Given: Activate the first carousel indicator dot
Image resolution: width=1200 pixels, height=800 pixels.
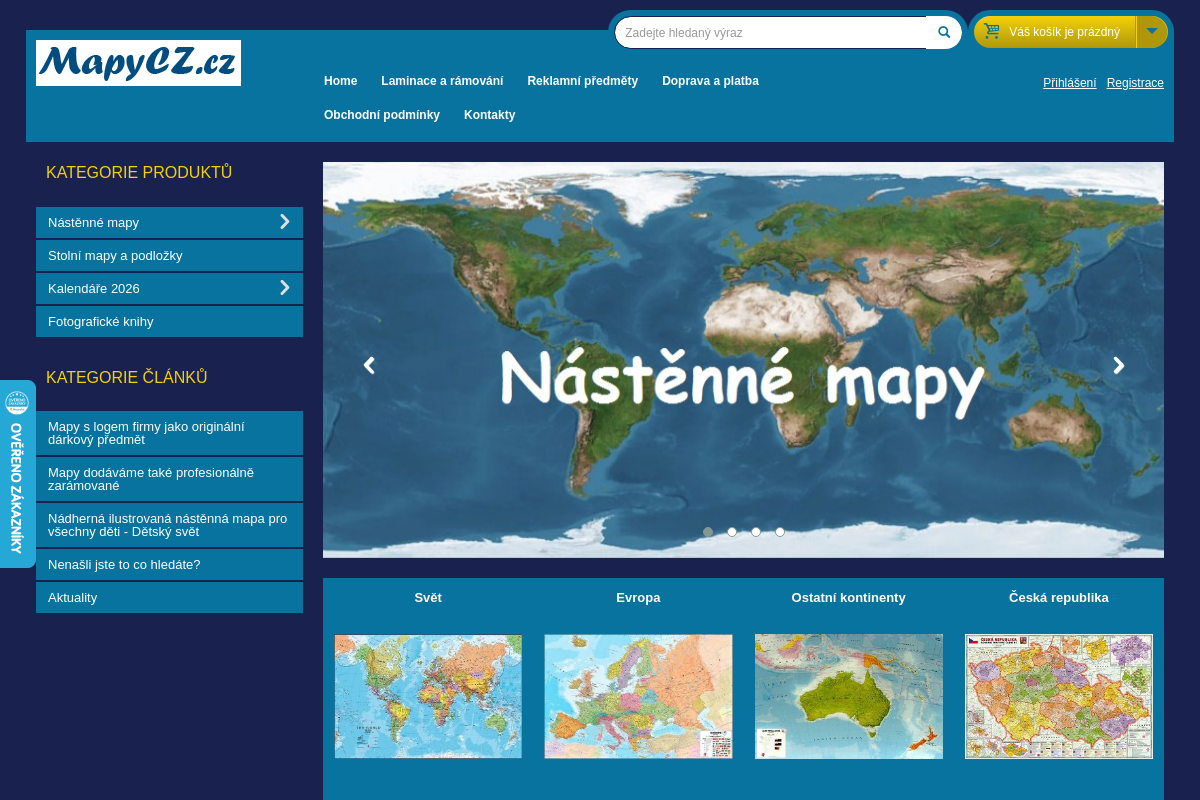Looking at the screenshot, I should 708,532.
